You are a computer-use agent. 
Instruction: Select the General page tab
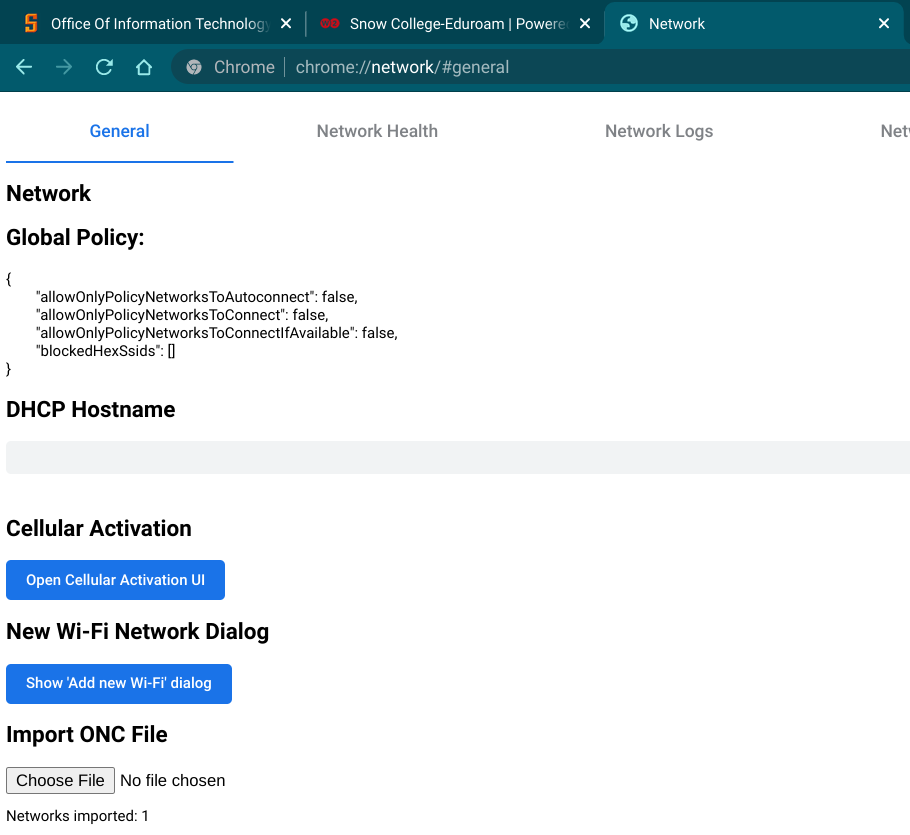click(x=119, y=131)
